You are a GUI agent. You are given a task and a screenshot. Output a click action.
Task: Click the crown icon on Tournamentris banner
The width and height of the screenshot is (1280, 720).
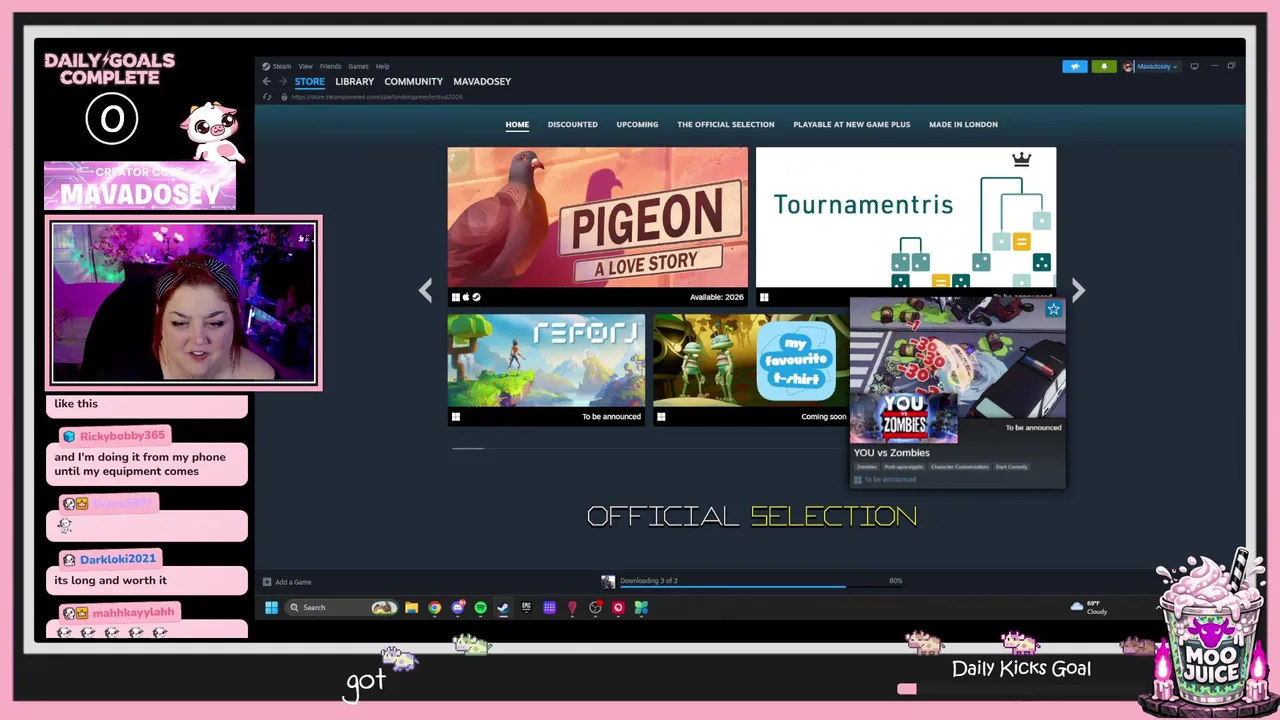click(x=1021, y=159)
